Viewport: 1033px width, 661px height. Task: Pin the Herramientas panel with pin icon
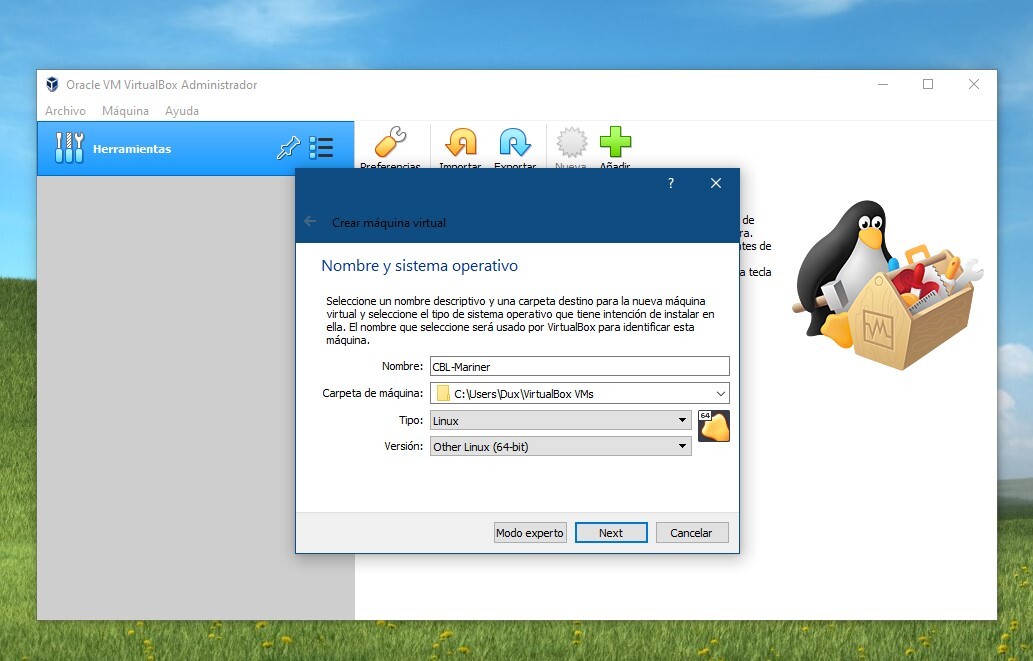click(x=288, y=148)
